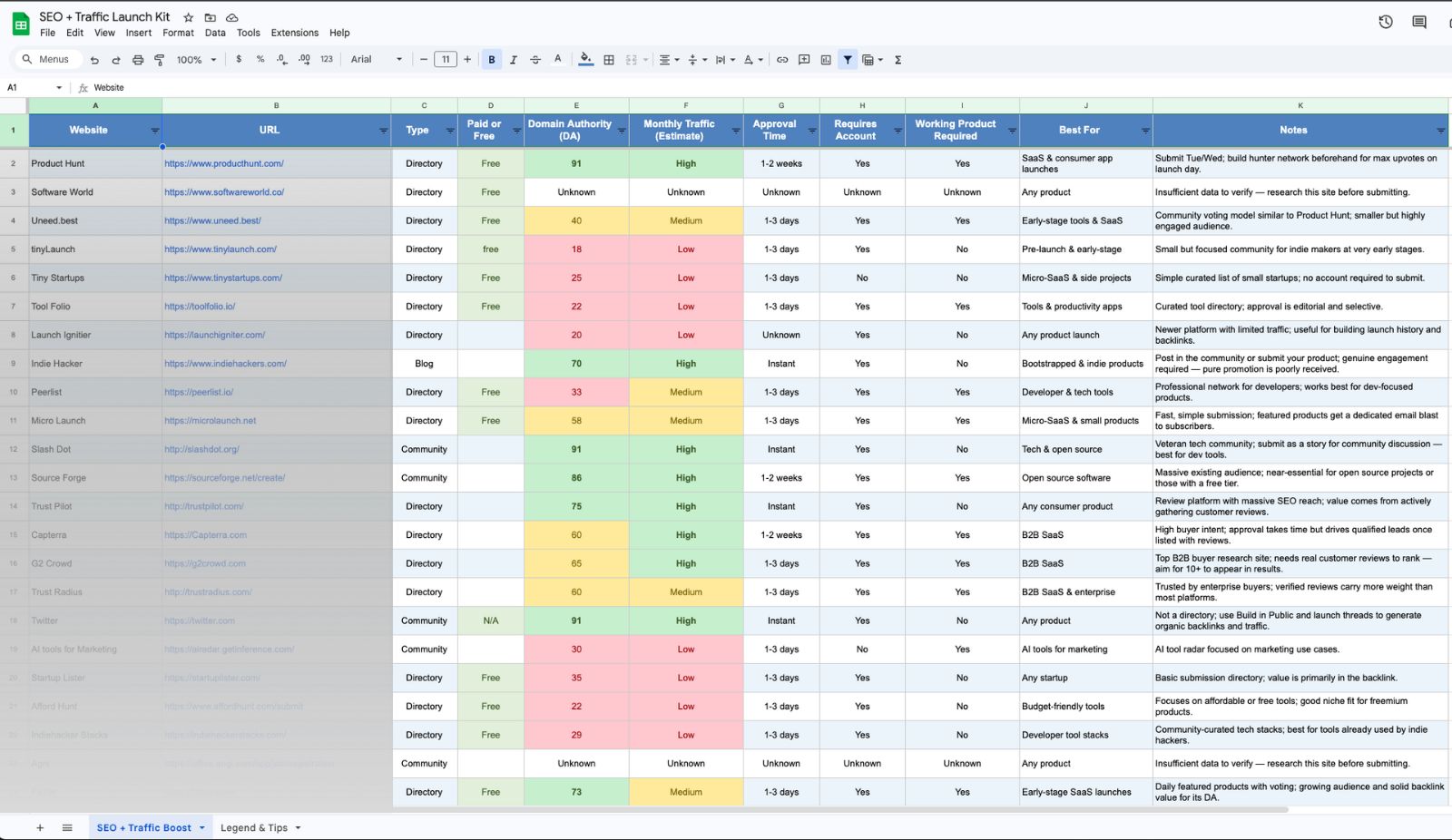Open the Extensions menu
Viewport: 1452px width, 840px height.
pyautogui.click(x=294, y=33)
